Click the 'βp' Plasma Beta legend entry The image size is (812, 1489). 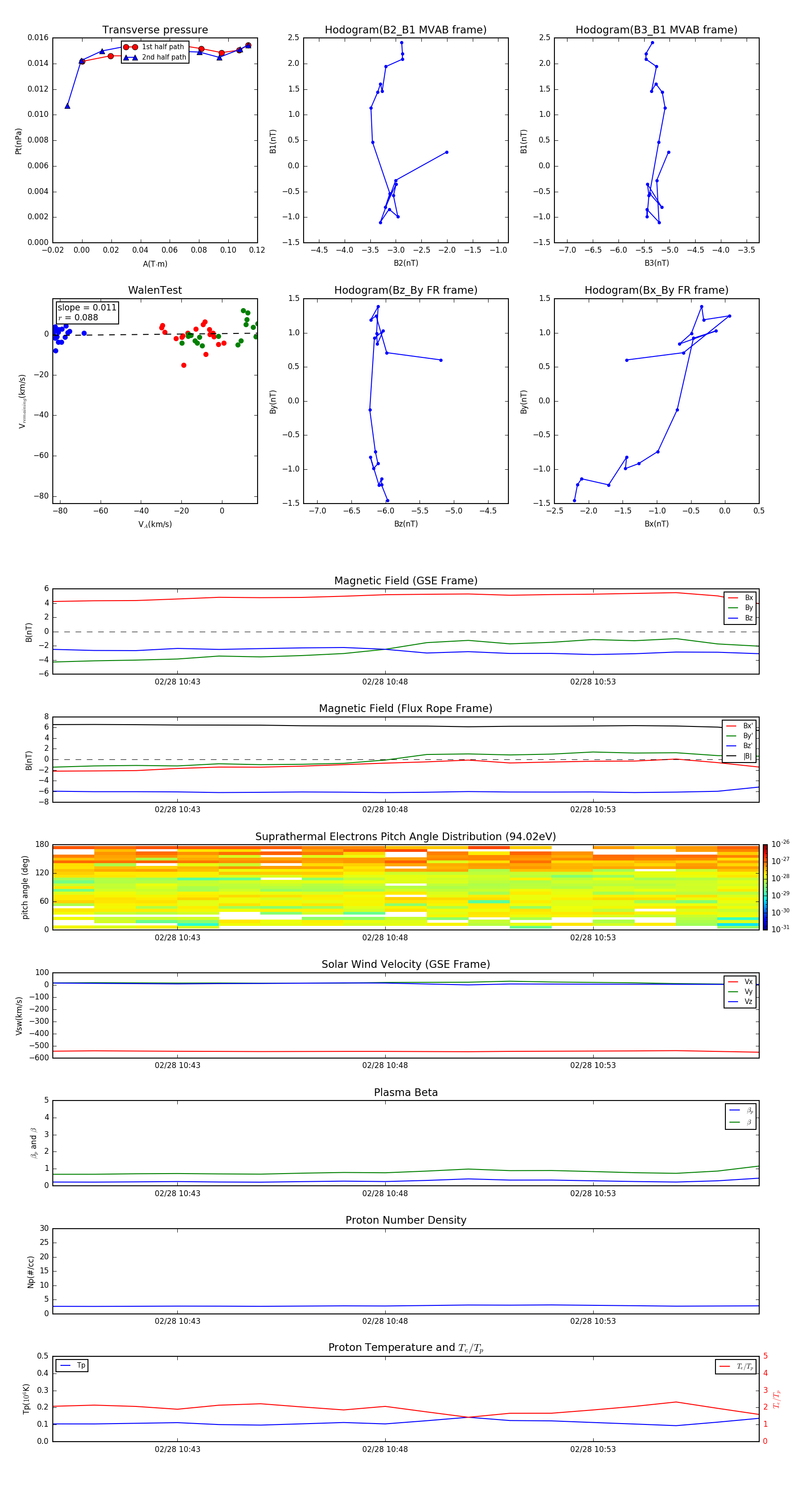tap(741, 1110)
